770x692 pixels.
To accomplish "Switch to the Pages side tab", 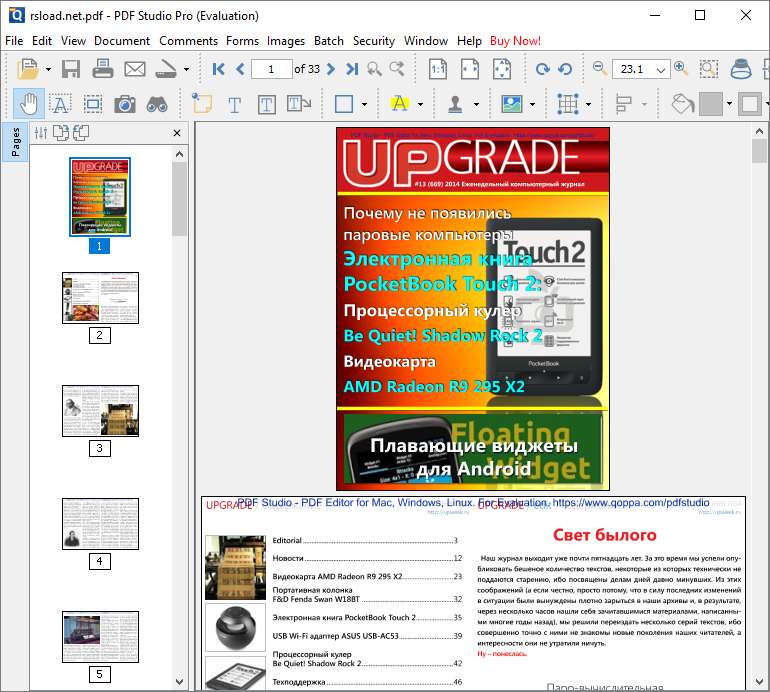I will tap(15, 143).
